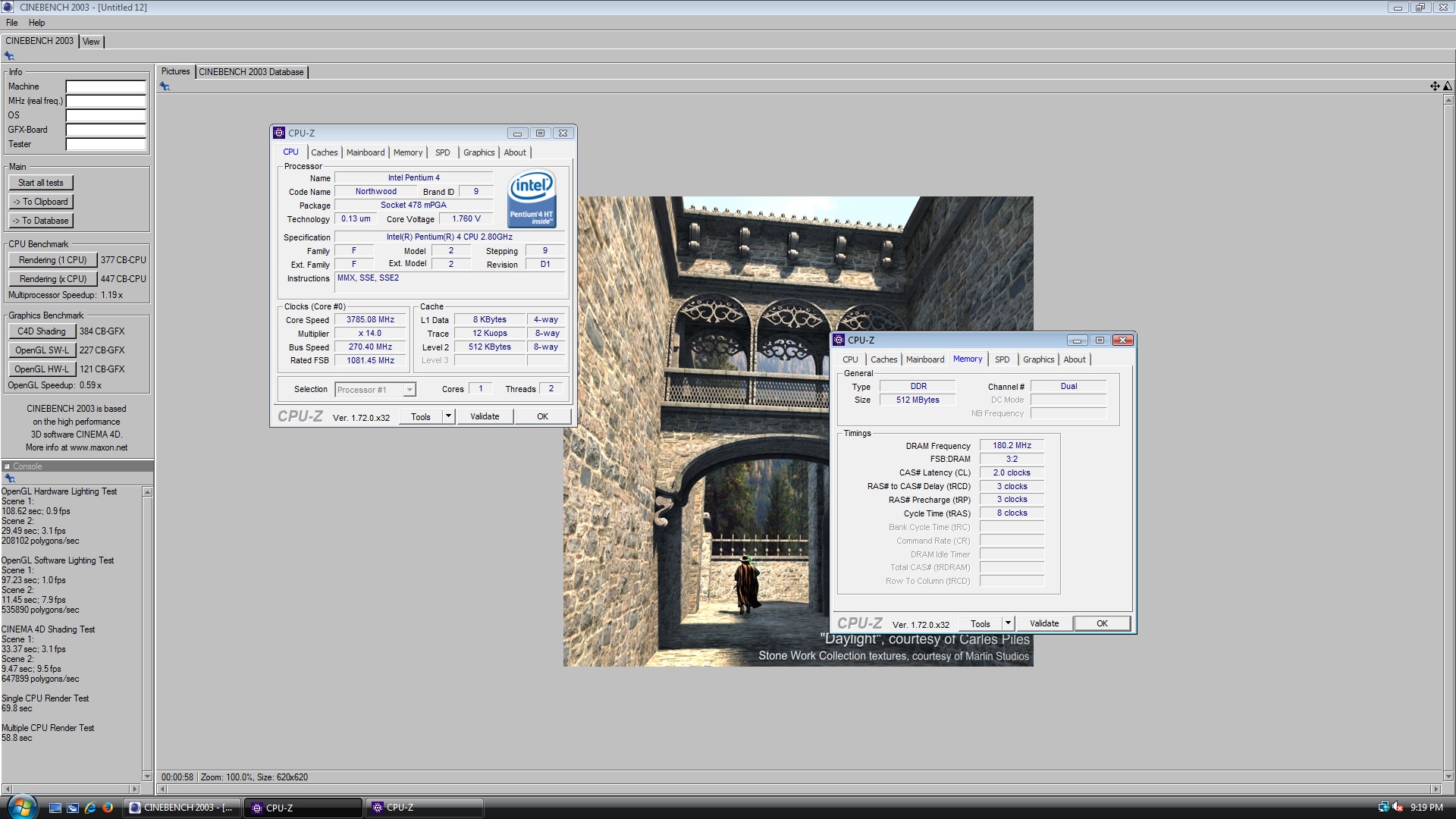
Task: Open the Windows Start orb
Action: (x=21, y=807)
